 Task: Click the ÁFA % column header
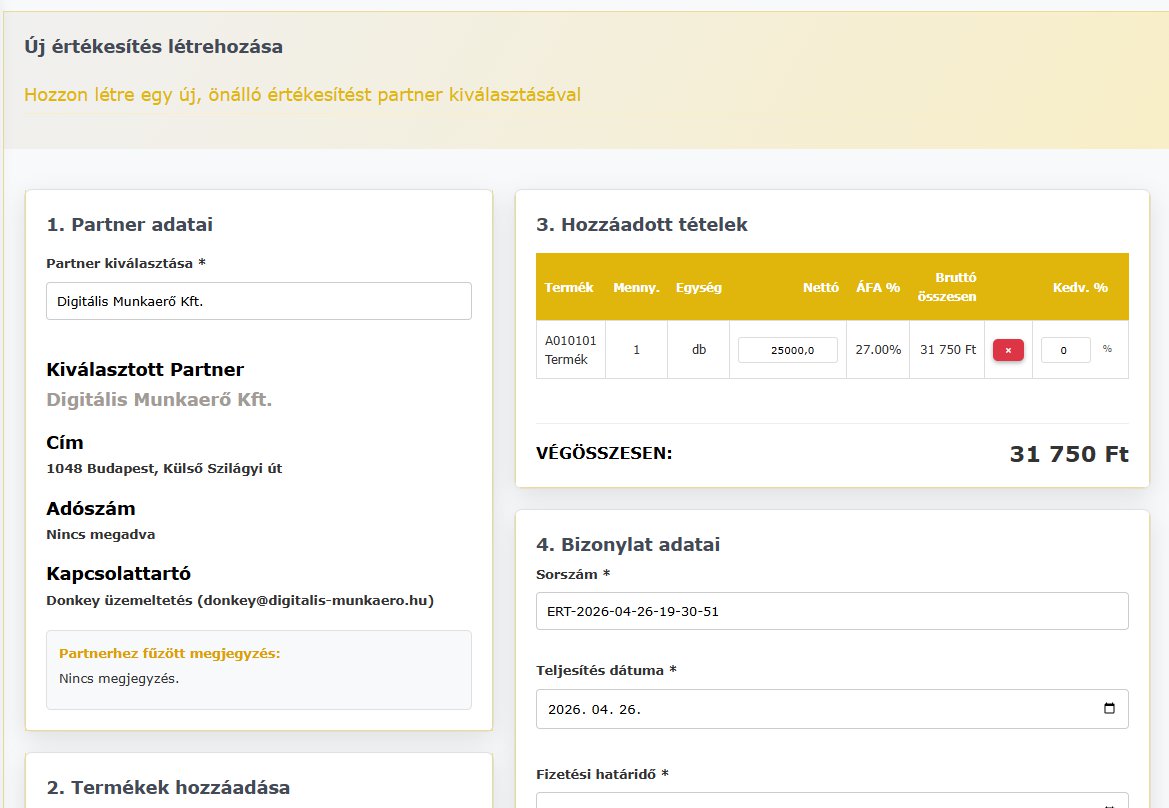(x=877, y=287)
